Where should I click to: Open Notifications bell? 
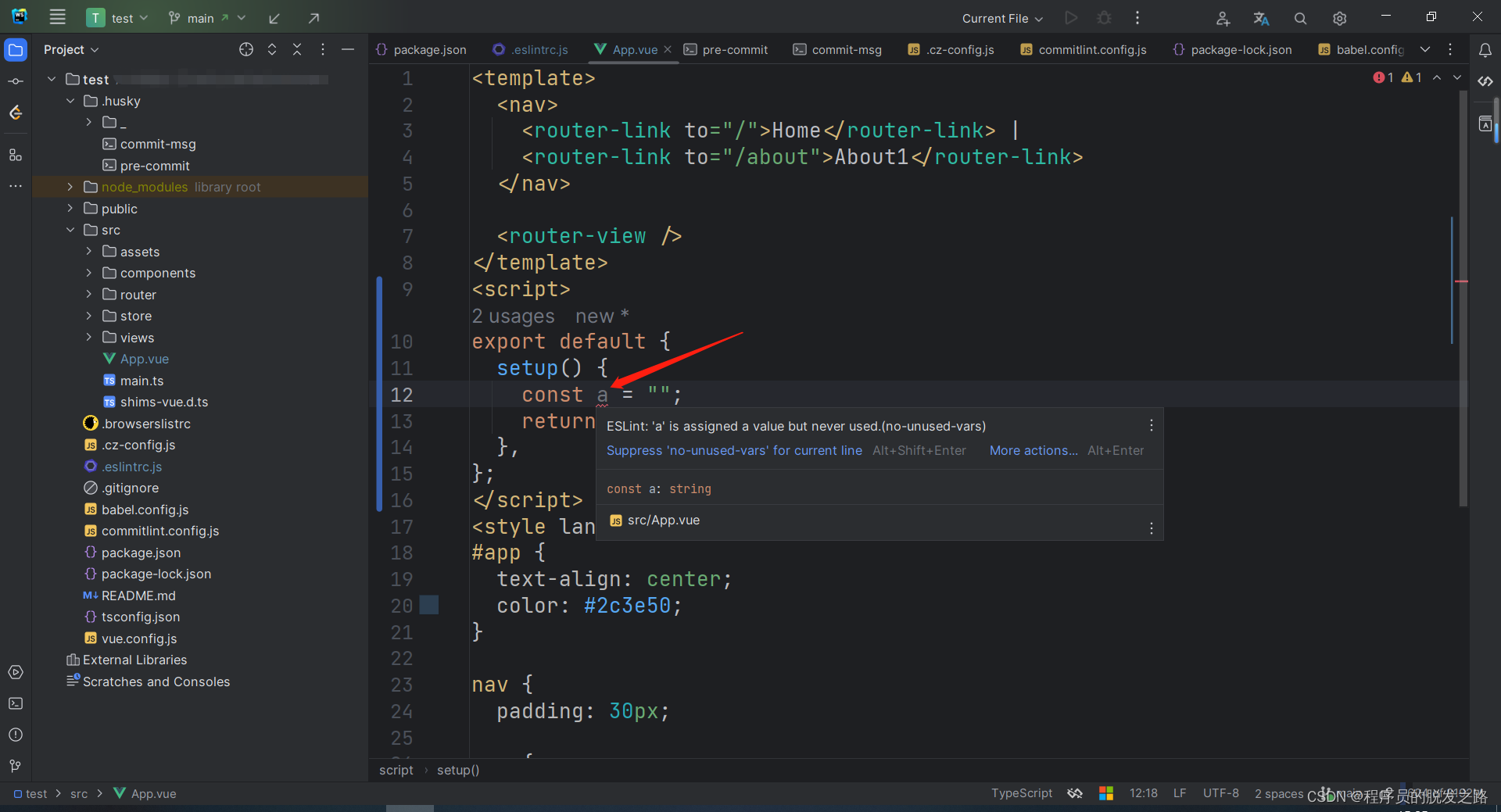1485,50
